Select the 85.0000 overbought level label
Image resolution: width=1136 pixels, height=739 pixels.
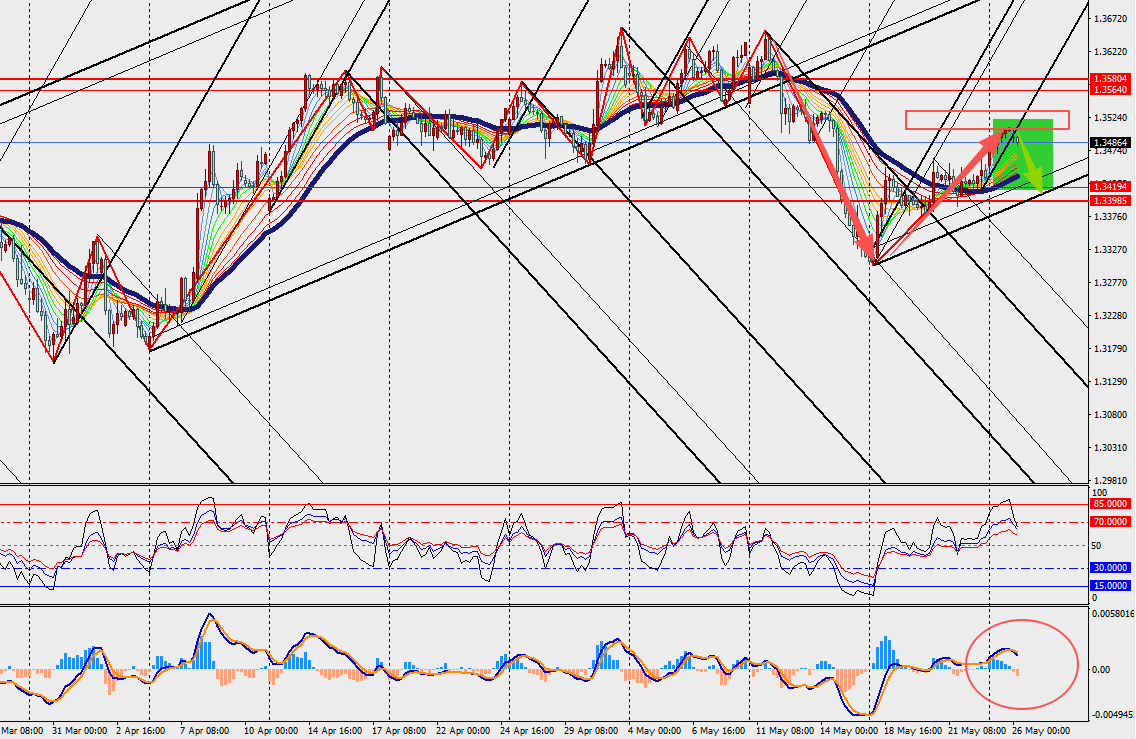tap(1110, 504)
